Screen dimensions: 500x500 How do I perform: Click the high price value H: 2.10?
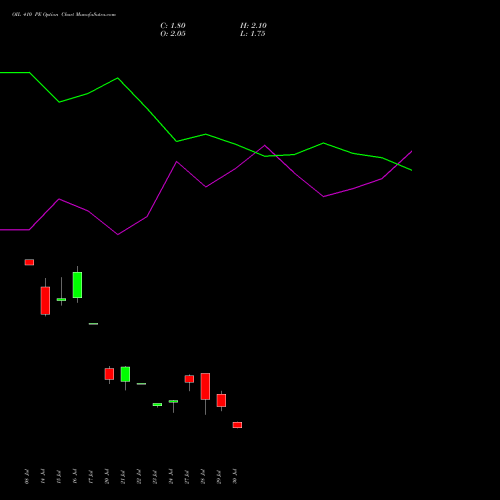click(253, 26)
